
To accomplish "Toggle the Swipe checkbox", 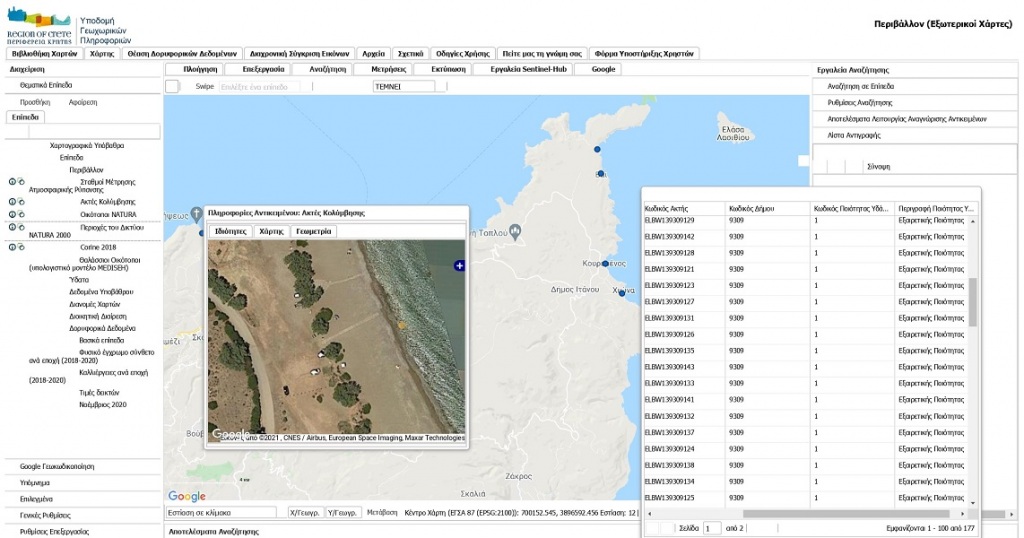I will pyautogui.click(x=172, y=87).
